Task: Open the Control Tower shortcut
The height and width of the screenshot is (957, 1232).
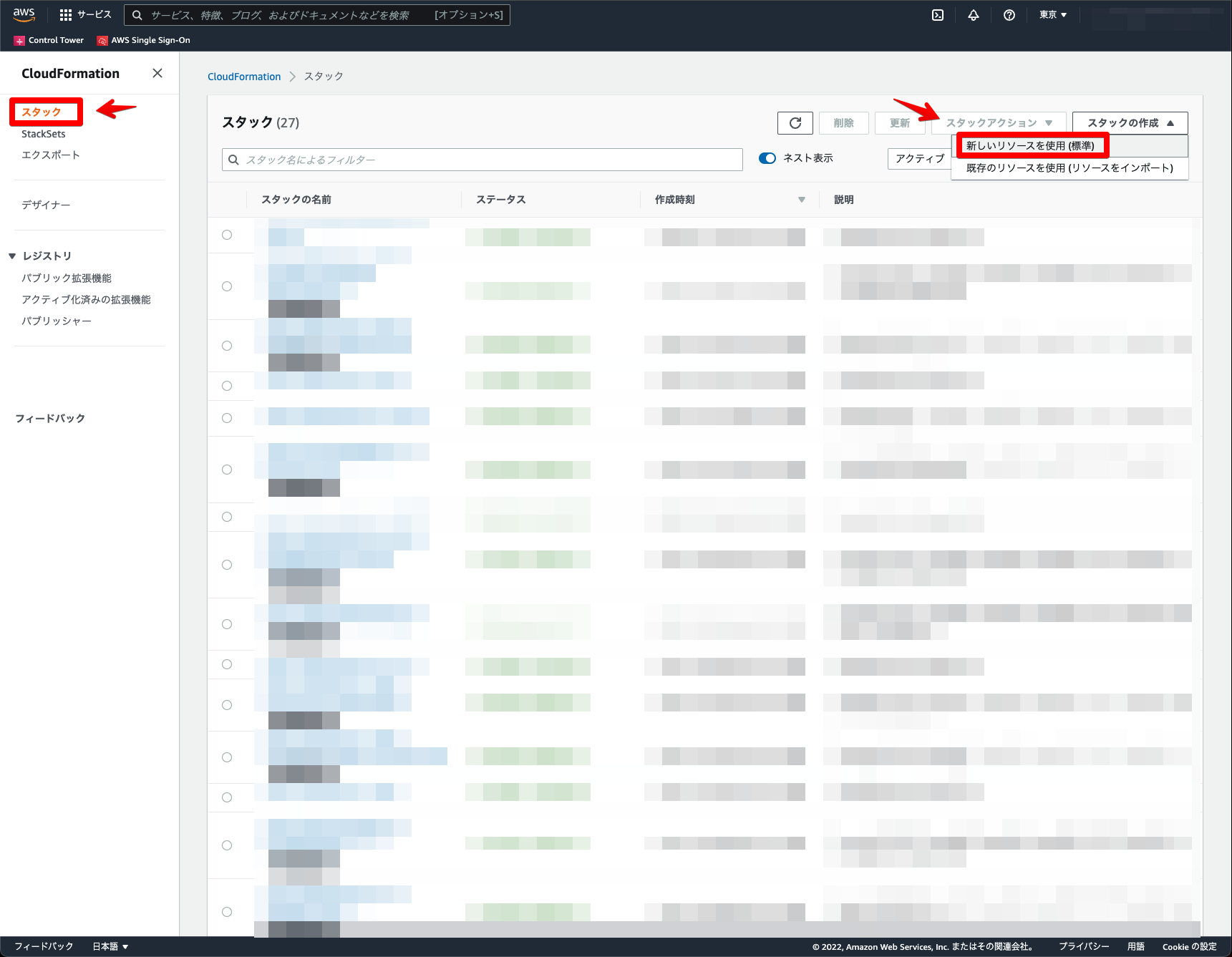Action: pyautogui.click(x=49, y=40)
